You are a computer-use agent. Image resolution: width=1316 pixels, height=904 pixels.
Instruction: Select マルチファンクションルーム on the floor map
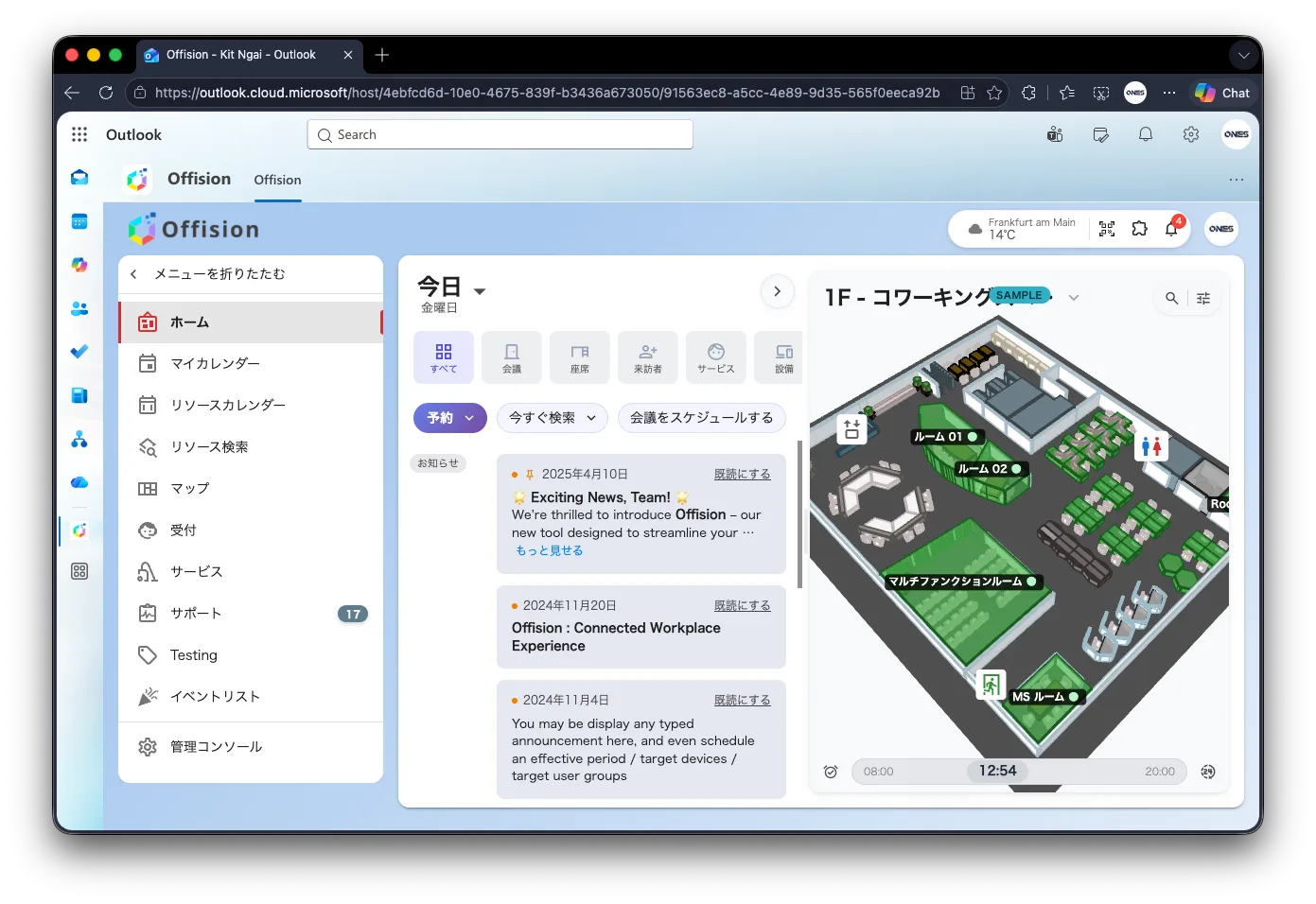(963, 582)
